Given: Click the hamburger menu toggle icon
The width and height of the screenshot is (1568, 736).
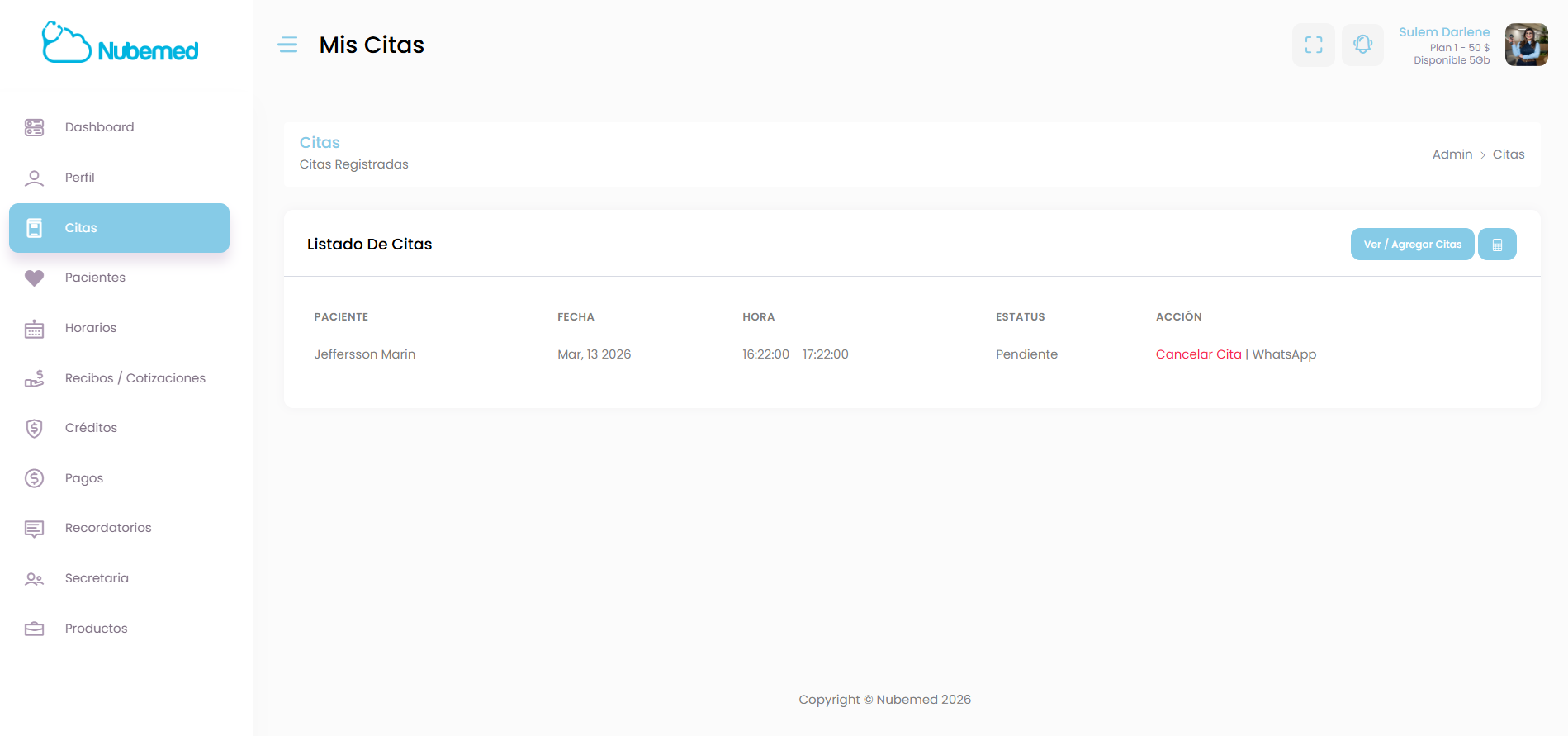Looking at the screenshot, I should [287, 45].
